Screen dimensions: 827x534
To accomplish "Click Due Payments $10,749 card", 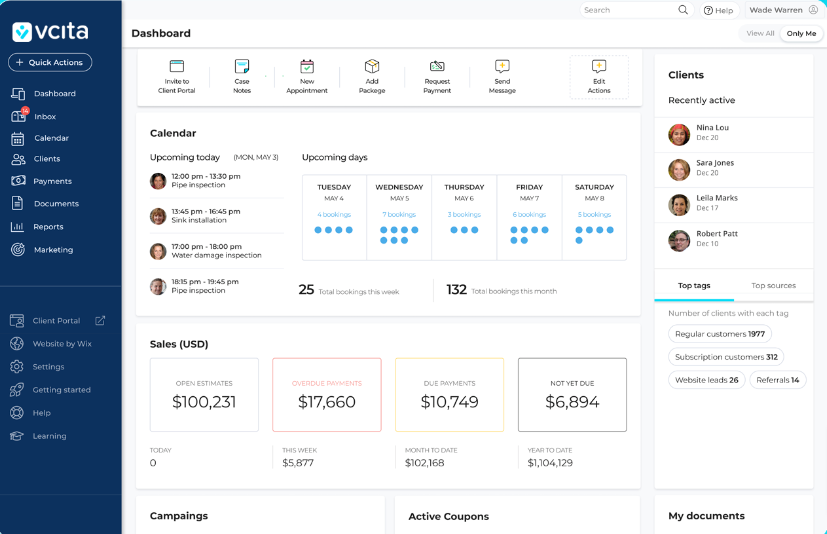I will point(449,395).
